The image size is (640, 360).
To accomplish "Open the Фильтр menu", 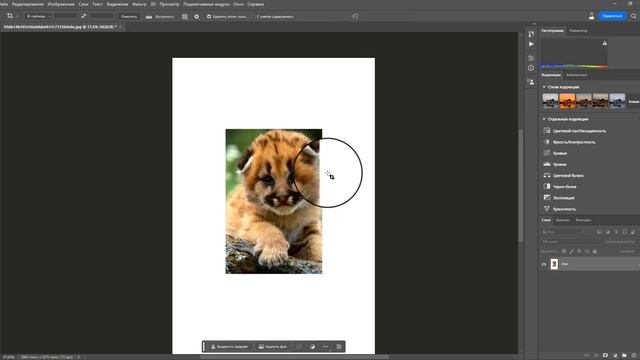I will point(139,4).
